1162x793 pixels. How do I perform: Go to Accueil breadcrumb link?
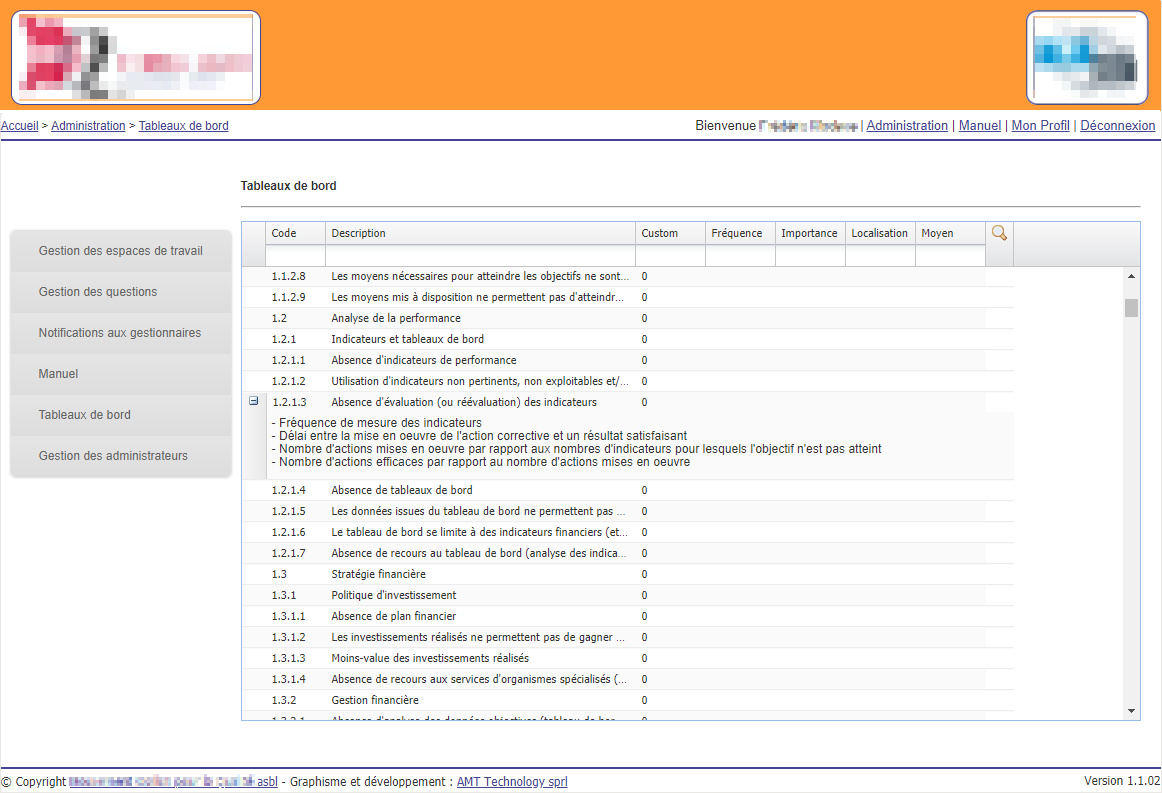[20, 126]
